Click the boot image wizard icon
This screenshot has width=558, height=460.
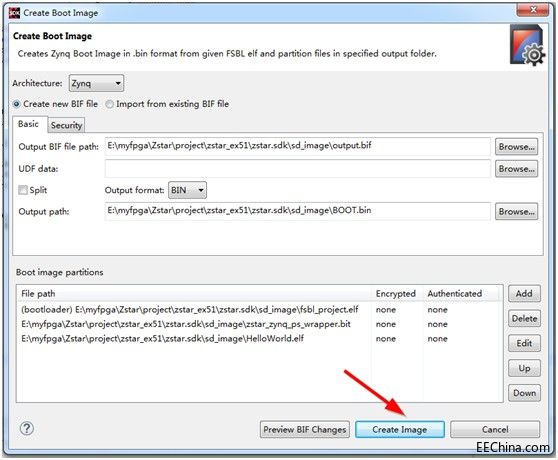527,45
